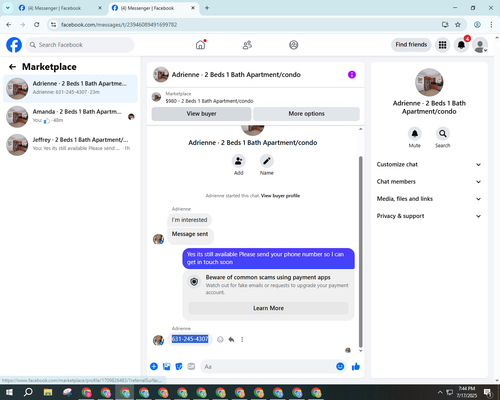This screenshot has width=500, height=400.
Task: Choose a sticker in composer
Action: click(179, 367)
